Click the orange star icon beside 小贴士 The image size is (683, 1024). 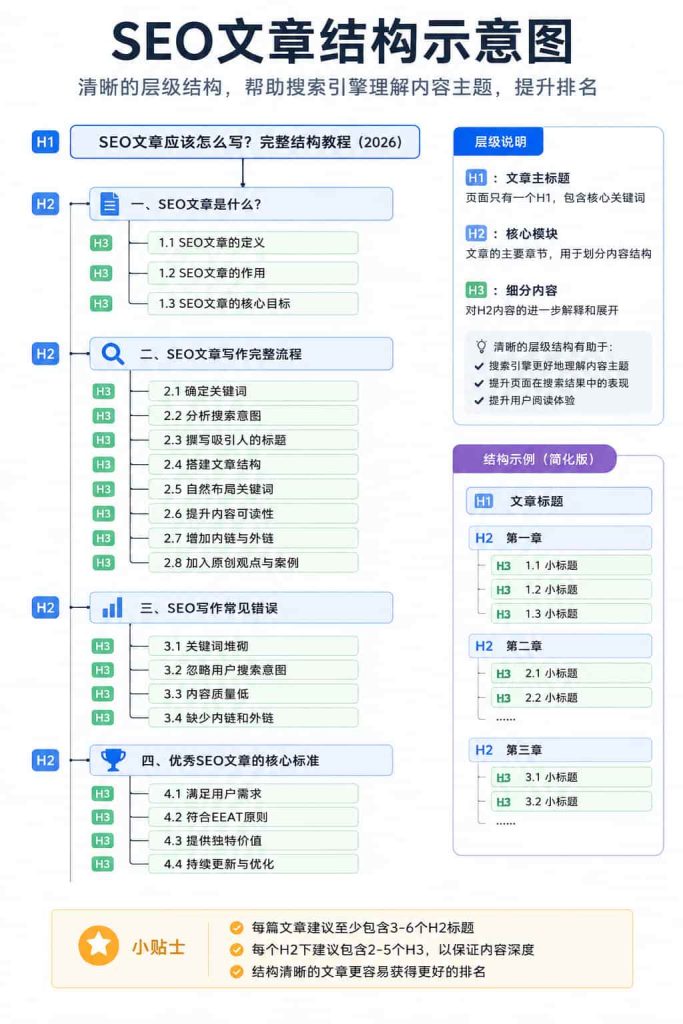click(x=99, y=944)
